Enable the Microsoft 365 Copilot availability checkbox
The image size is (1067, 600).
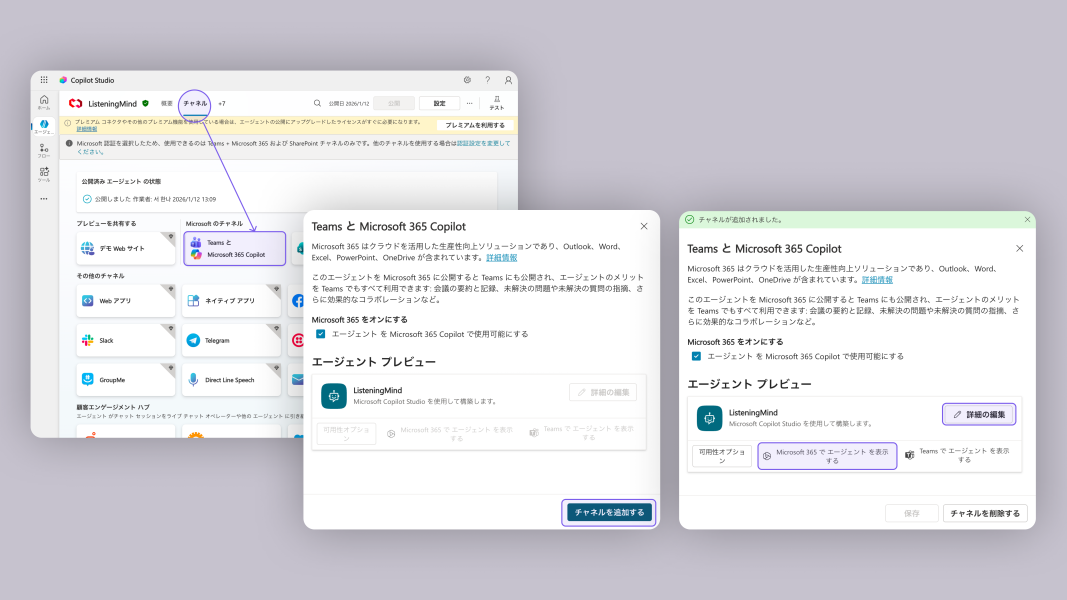pos(323,335)
